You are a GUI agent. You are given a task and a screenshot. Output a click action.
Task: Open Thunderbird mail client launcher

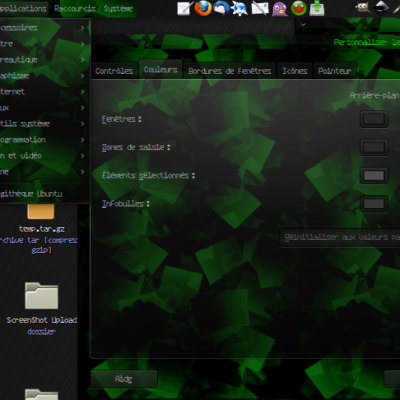[221, 8]
